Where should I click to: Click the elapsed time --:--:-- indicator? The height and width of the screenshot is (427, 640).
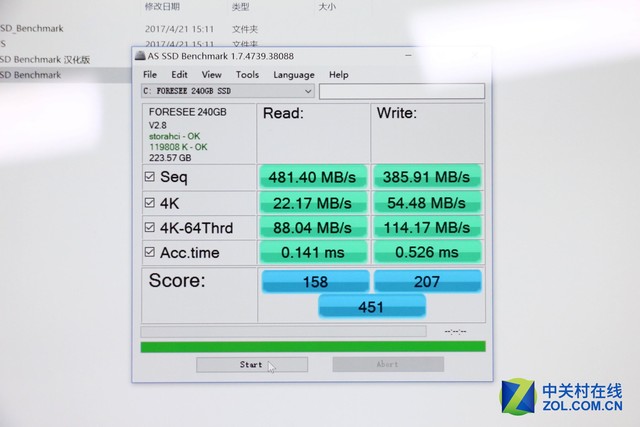click(x=456, y=331)
